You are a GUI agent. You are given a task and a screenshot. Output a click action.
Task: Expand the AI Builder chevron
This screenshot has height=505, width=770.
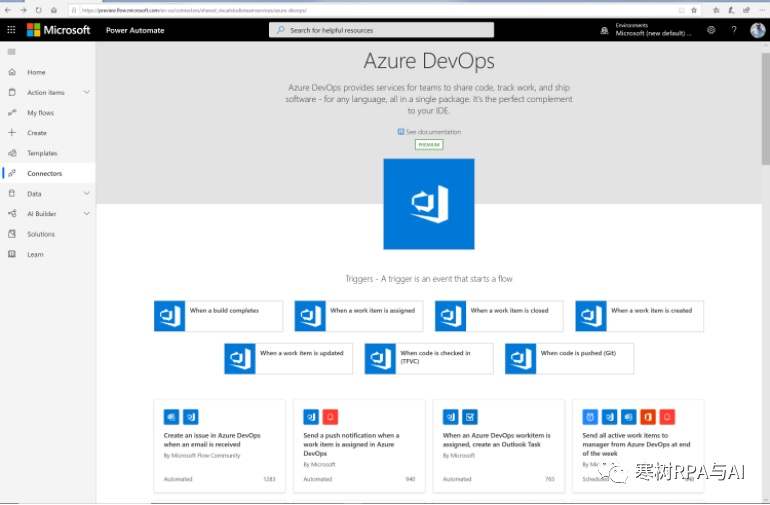coord(86,214)
